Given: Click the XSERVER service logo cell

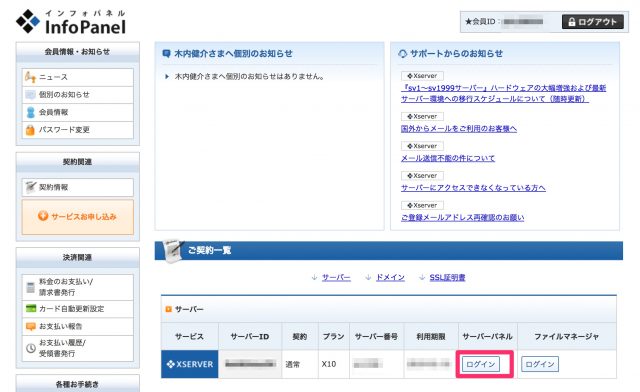Looking at the screenshot, I should pos(190,364).
